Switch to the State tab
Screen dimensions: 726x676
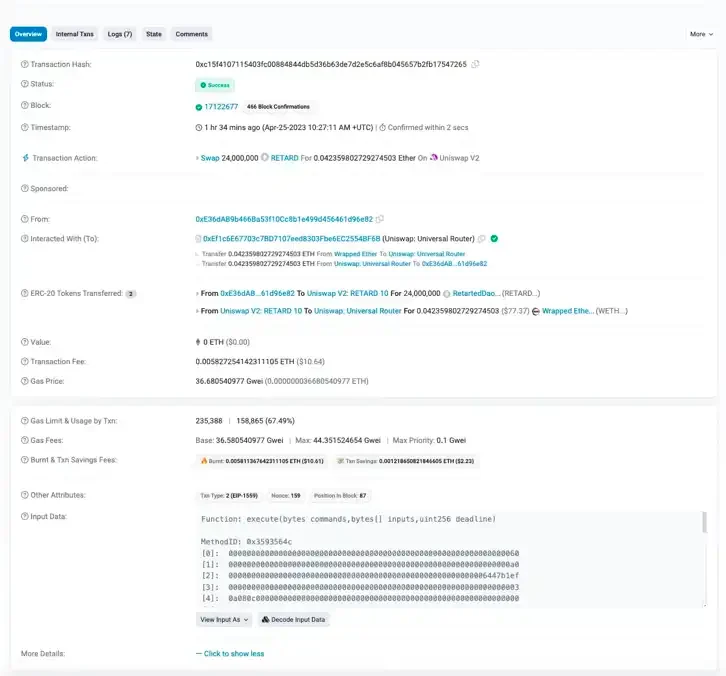[154, 34]
